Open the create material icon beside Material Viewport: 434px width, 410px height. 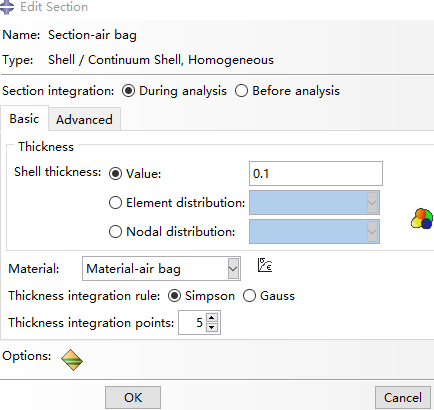pyautogui.click(x=265, y=265)
